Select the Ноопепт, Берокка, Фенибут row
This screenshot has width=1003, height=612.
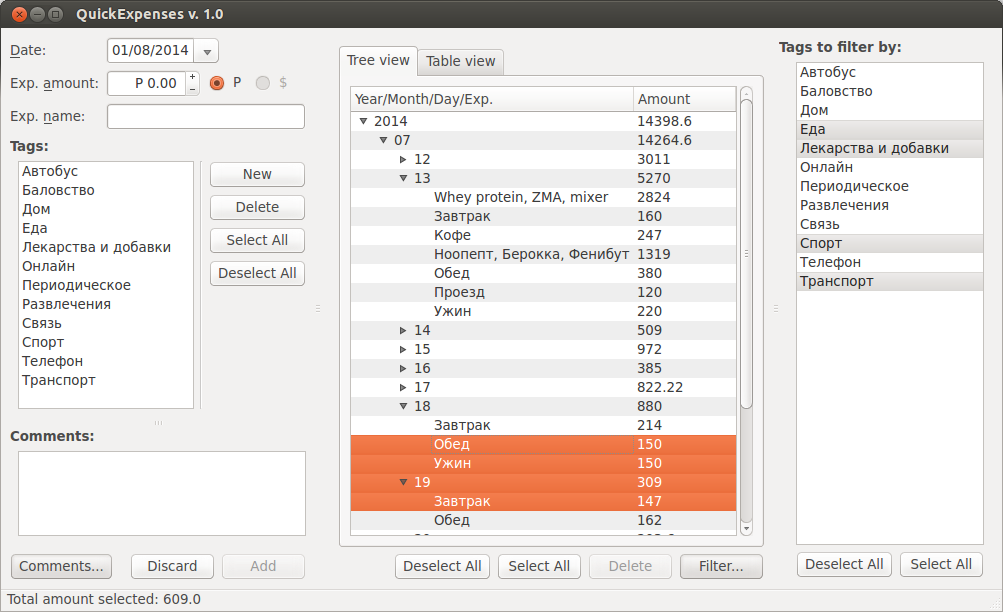pyautogui.click(x=543, y=255)
